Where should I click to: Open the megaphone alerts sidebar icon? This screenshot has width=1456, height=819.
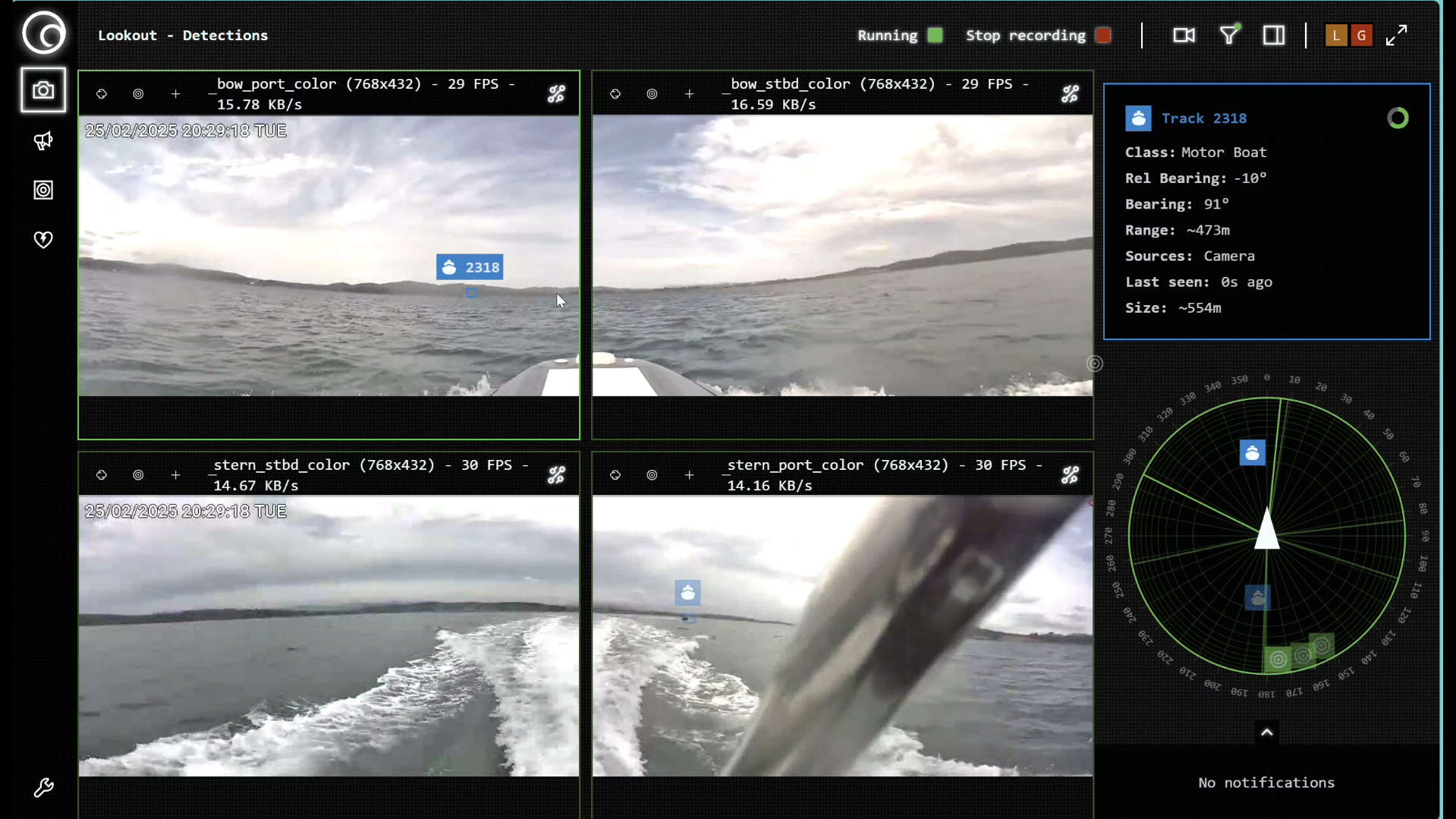(43, 140)
